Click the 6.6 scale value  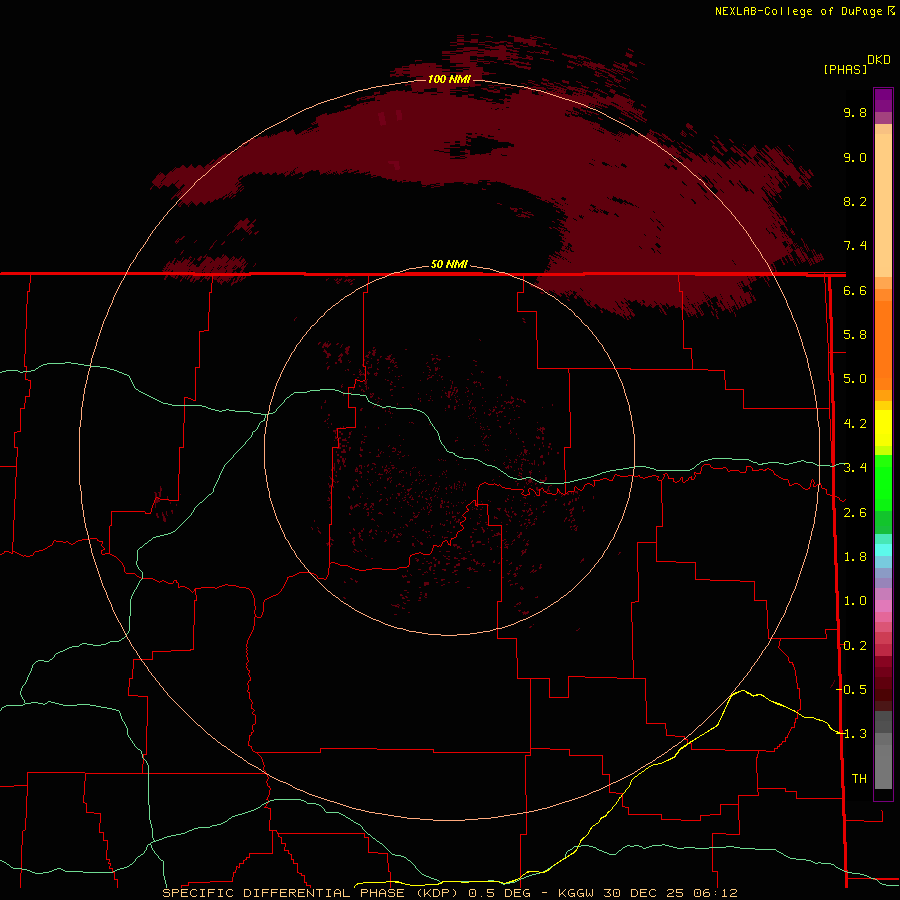pyautogui.click(x=855, y=290)
